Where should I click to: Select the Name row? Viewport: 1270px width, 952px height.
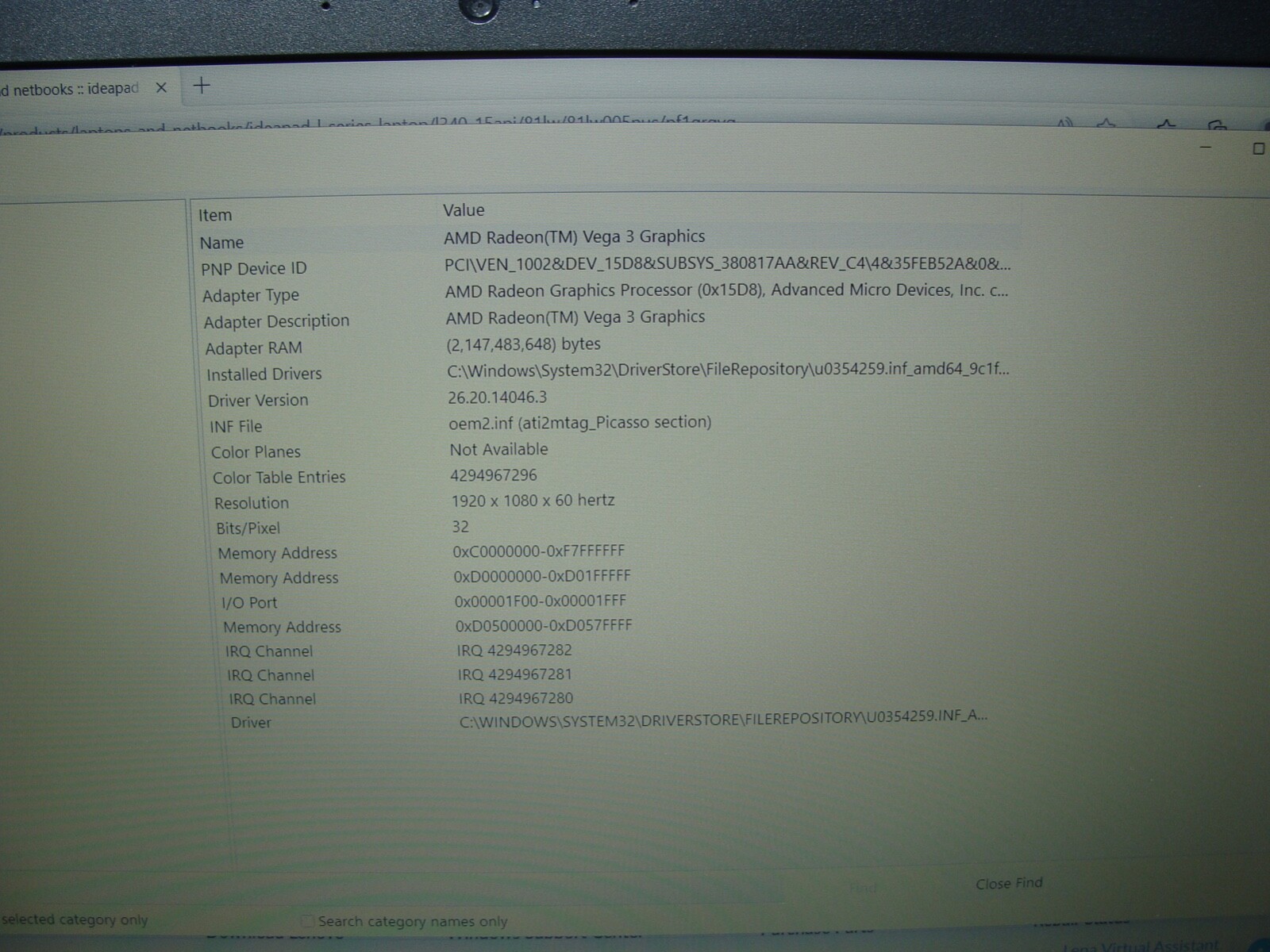(x=606, y=240)
